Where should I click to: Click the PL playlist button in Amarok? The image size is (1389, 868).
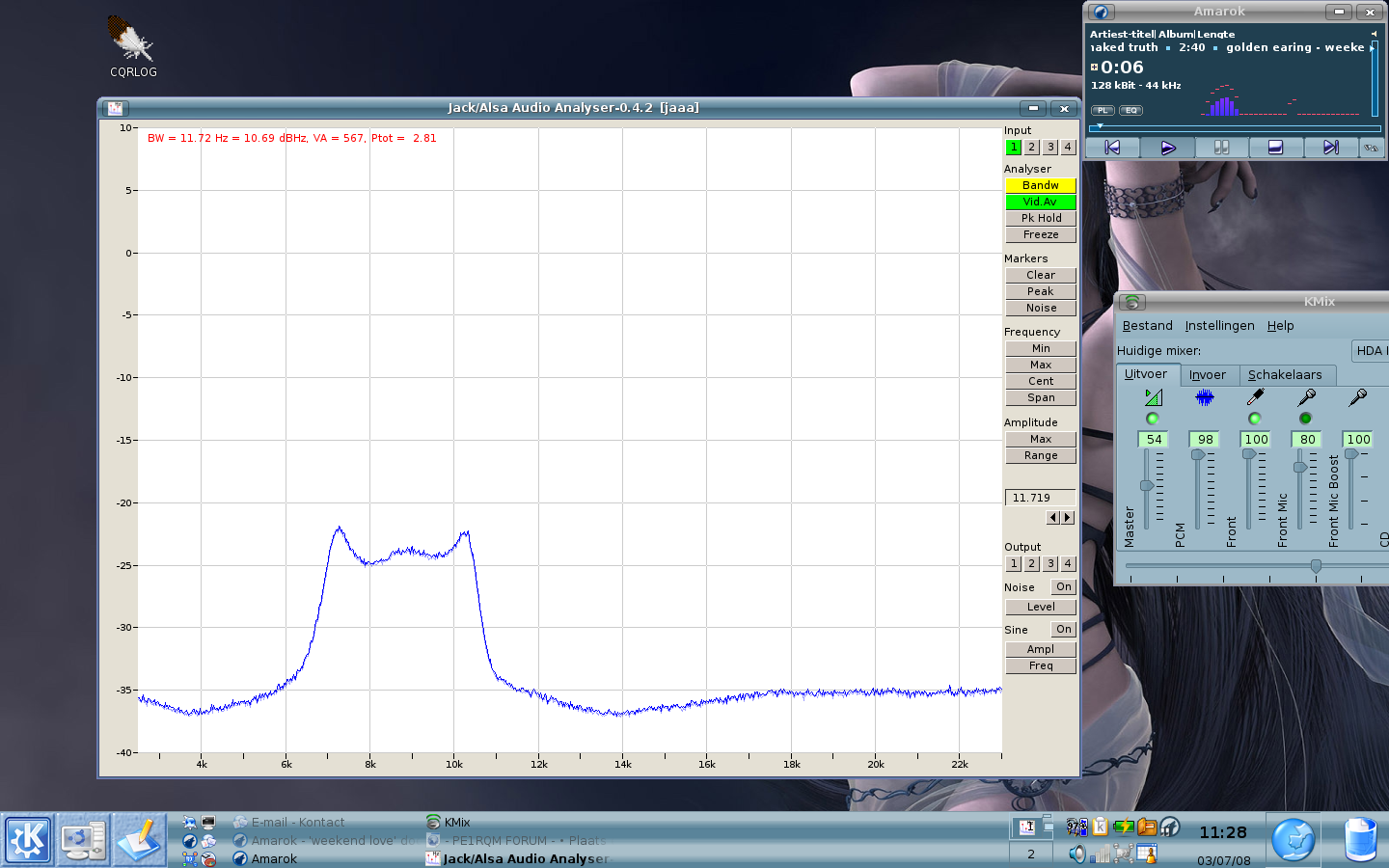[1103, 110]
